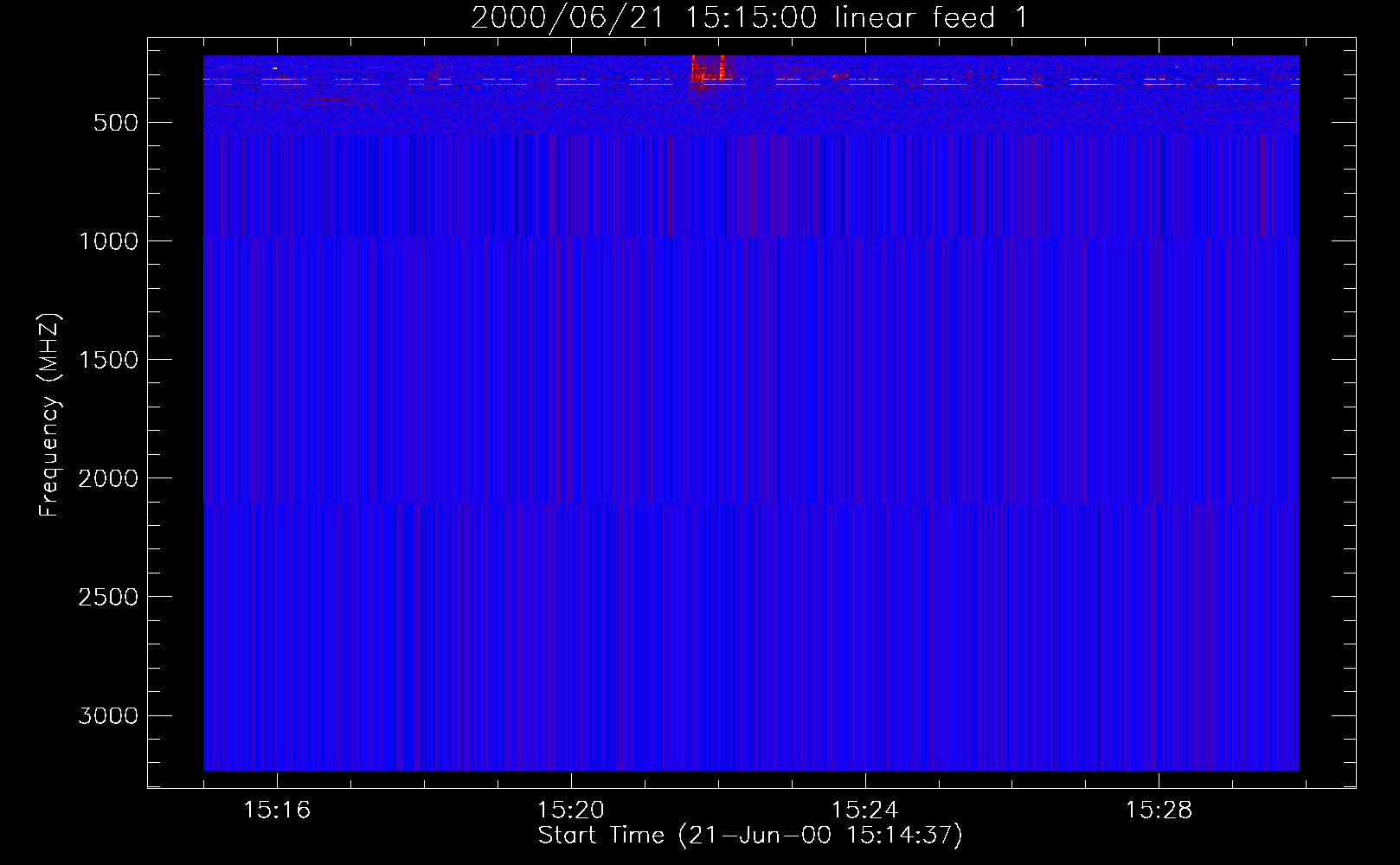Image resolution: width=1400 pixels, height=865 pixels.
Task: Select the '1500' frequency axis label
Action: coord(108,360)
